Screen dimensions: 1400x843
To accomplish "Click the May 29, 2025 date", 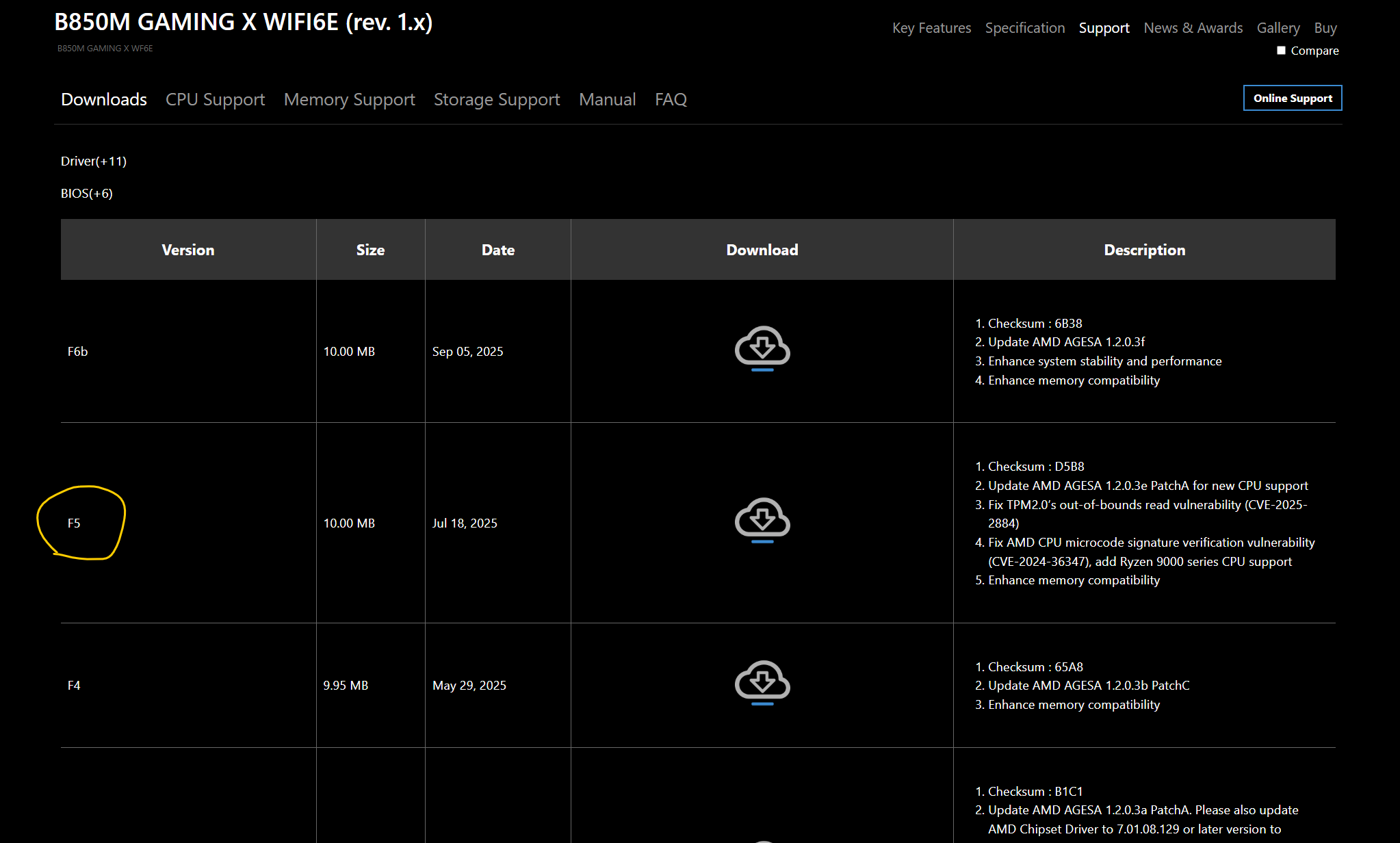I will (469, 686).
